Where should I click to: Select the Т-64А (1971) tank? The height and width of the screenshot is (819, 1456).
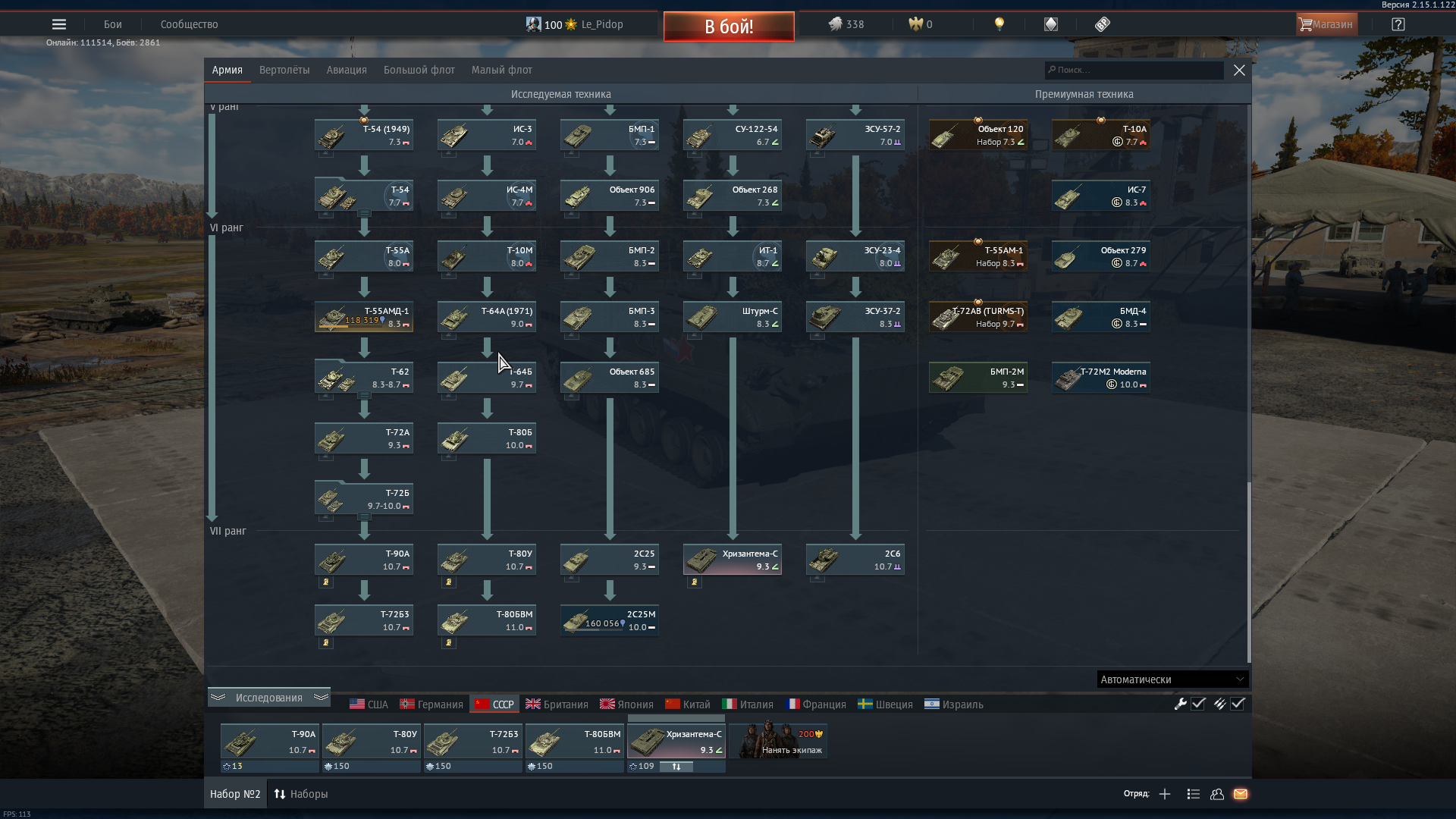[487, 317]
